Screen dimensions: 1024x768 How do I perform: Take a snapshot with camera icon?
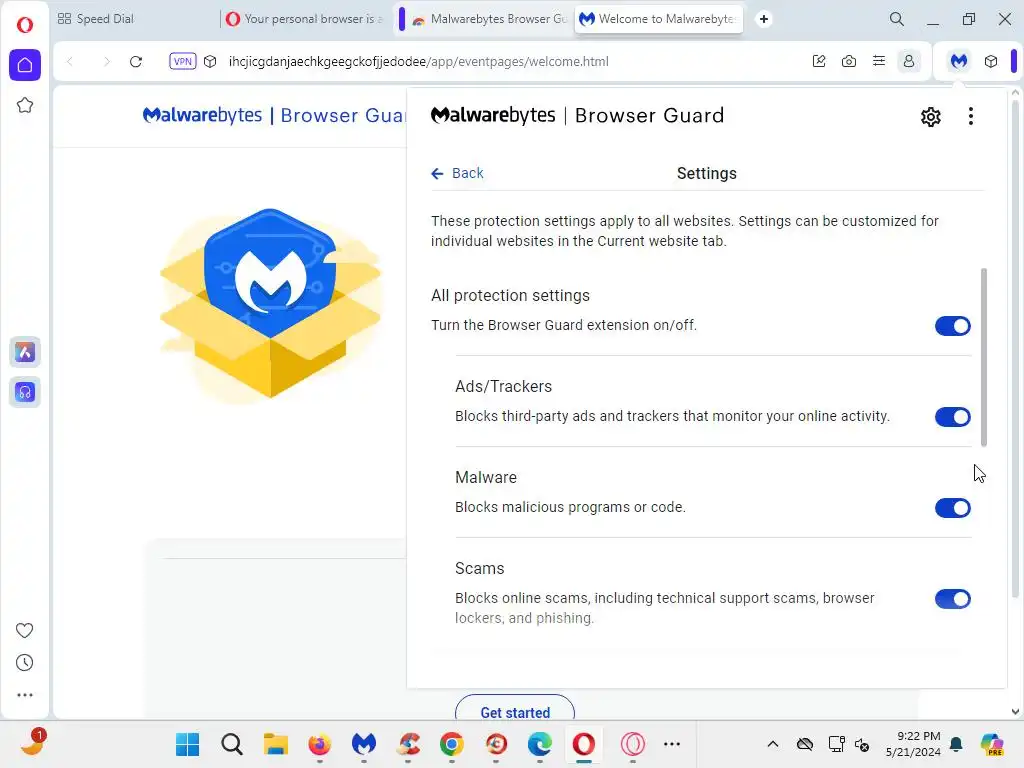coord(849,61)
